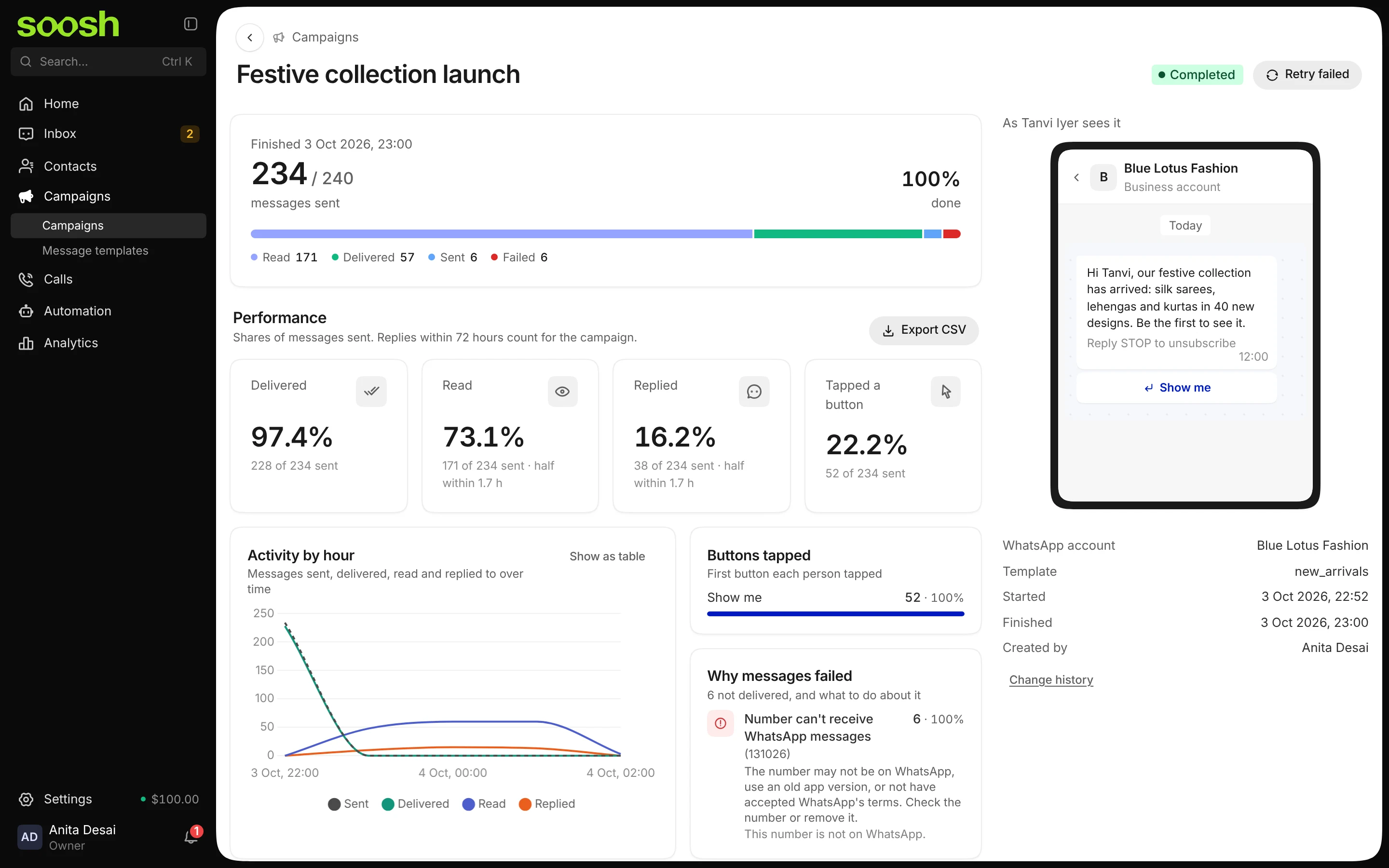Export performance data as CSV

click(924, 330)
